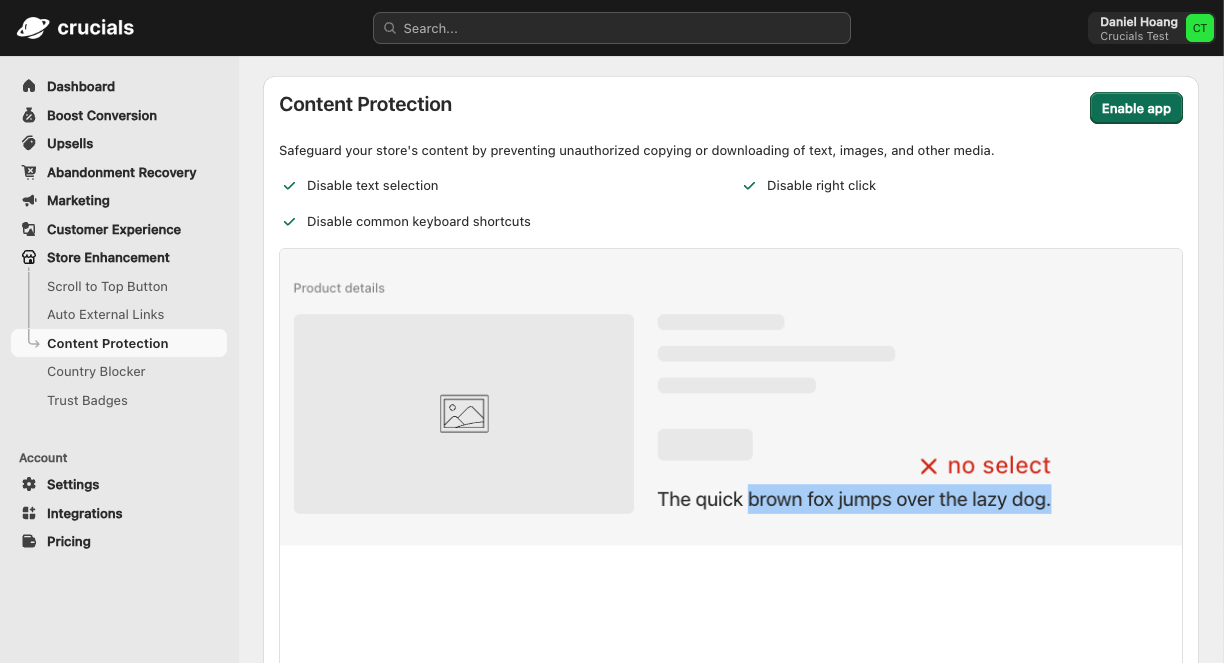
Task: Click the Dashboard home icon
Action: [29, 86]
